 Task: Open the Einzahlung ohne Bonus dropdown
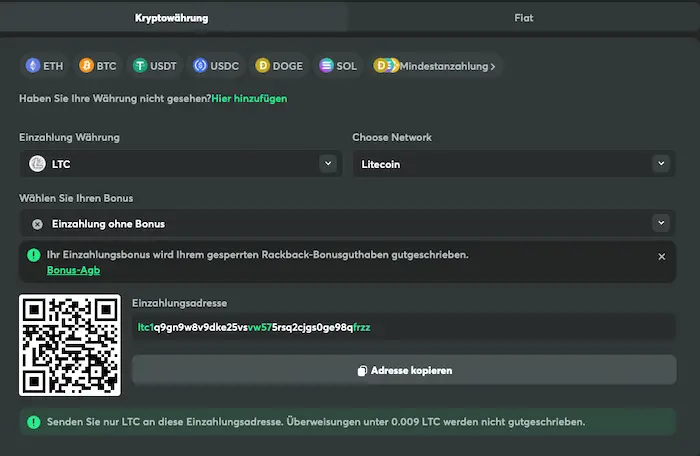(x=347, y=223)
